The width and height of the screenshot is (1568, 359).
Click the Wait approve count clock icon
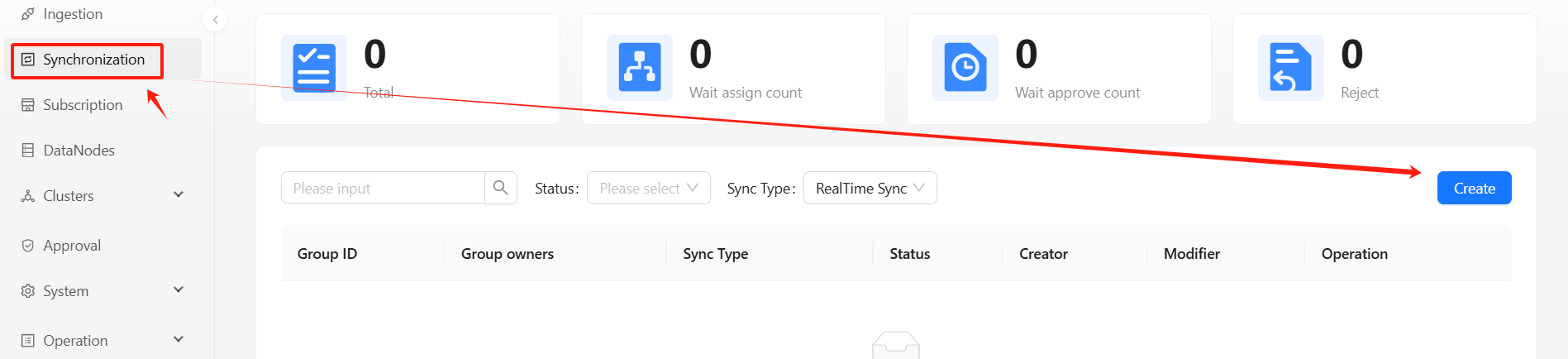(x=965, y=68)
